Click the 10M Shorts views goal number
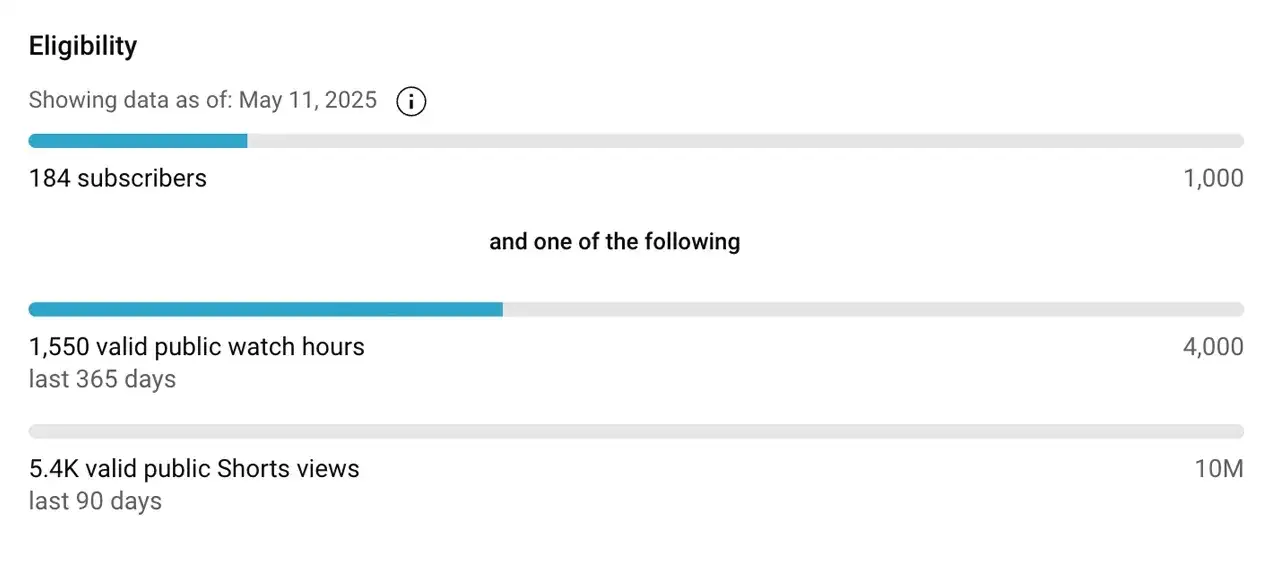The height and width of the screenshot is (566, 1280). point(1219,468)
